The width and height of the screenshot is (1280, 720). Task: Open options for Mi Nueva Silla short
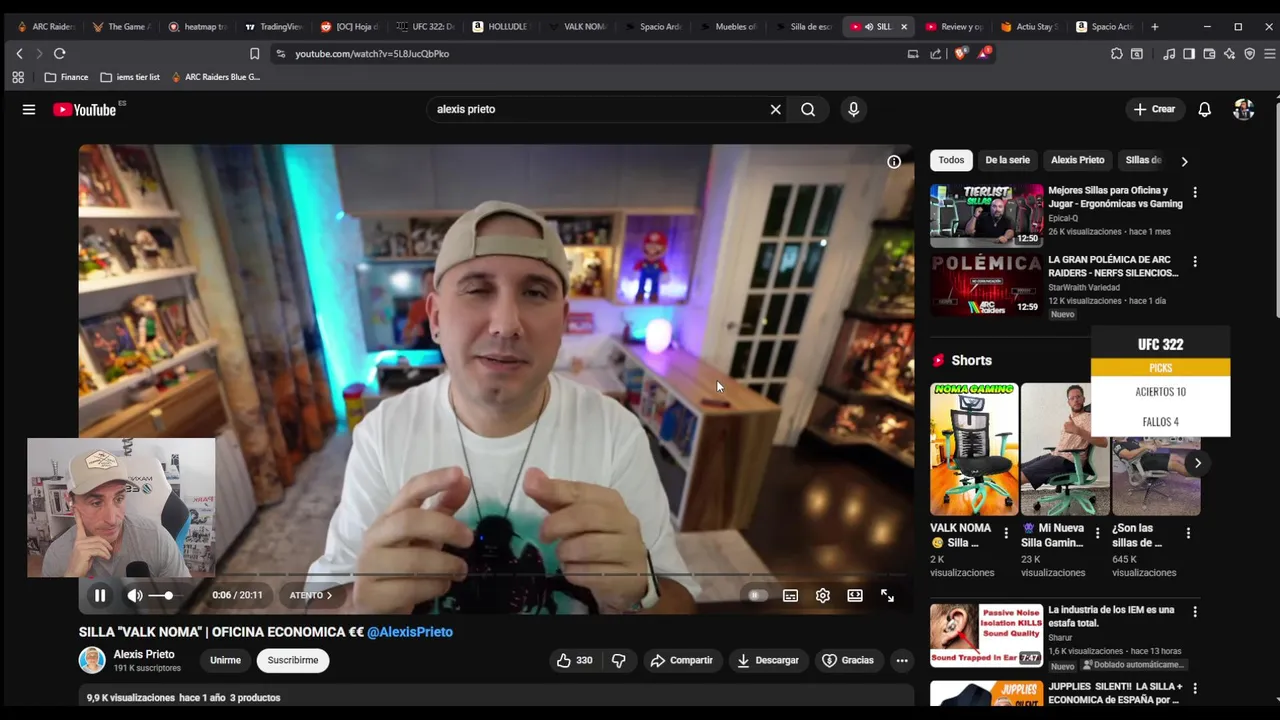[x=1097, y=533]
